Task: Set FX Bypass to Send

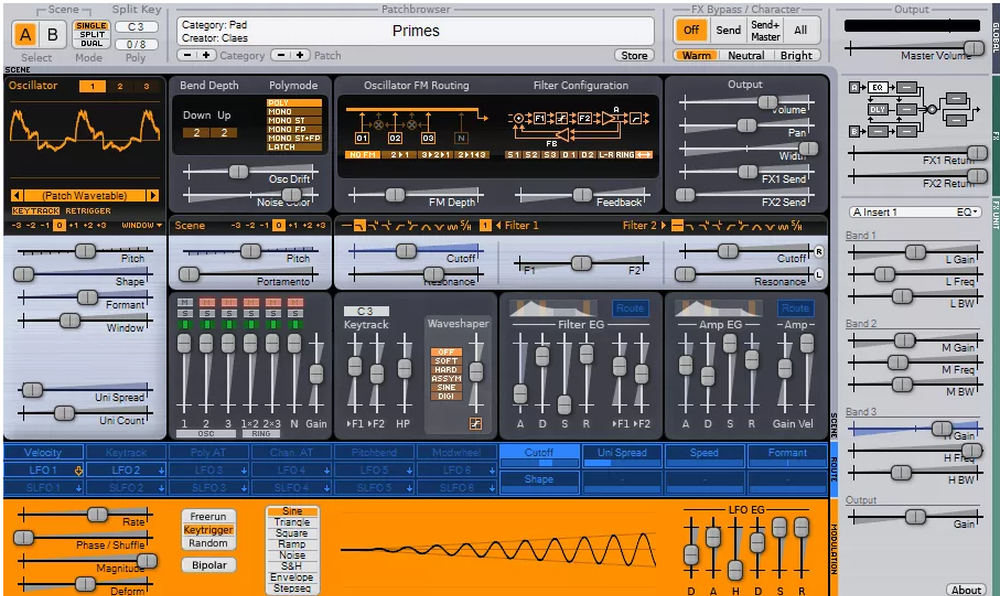Action: [x=728, y=30]
